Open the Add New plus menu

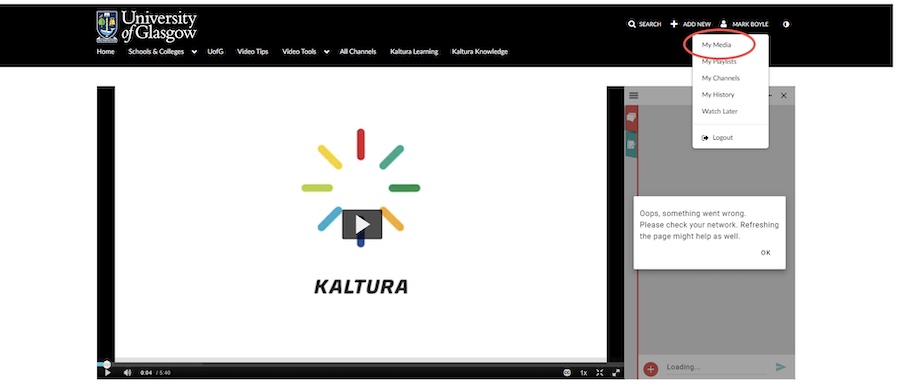pos(690,24)
